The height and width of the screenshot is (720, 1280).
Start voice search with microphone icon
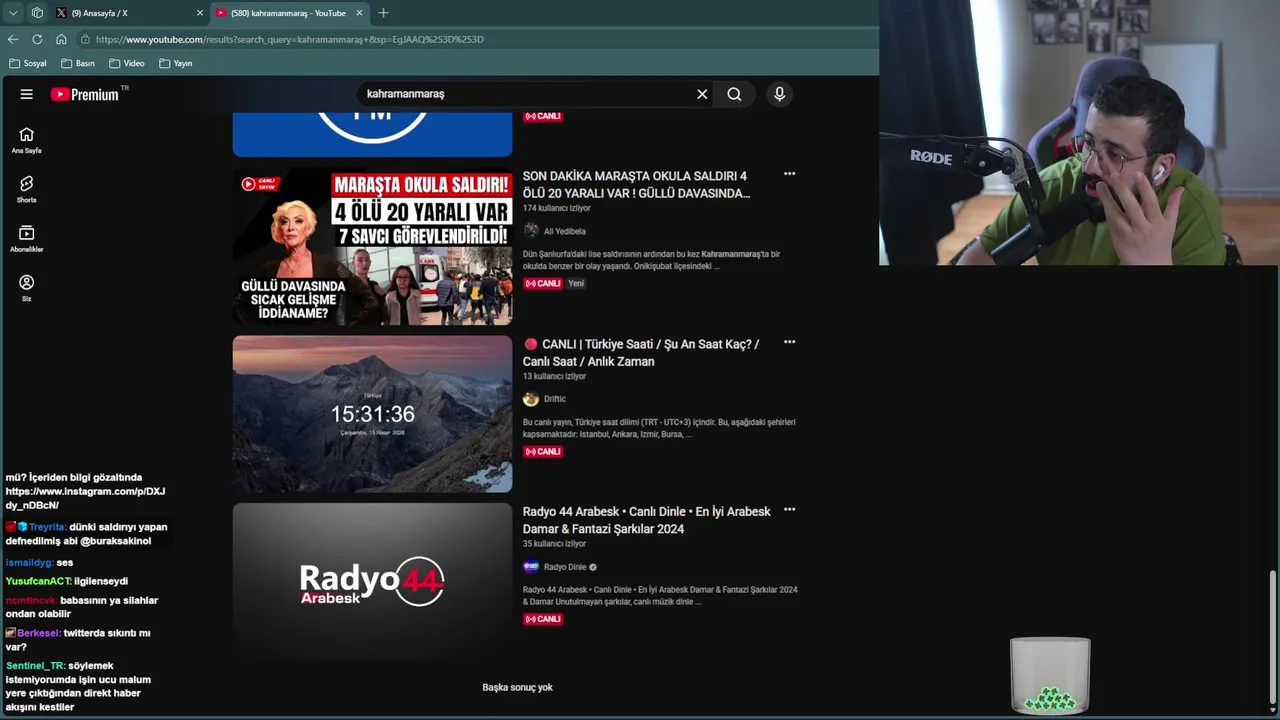click(x=779, y=94)
